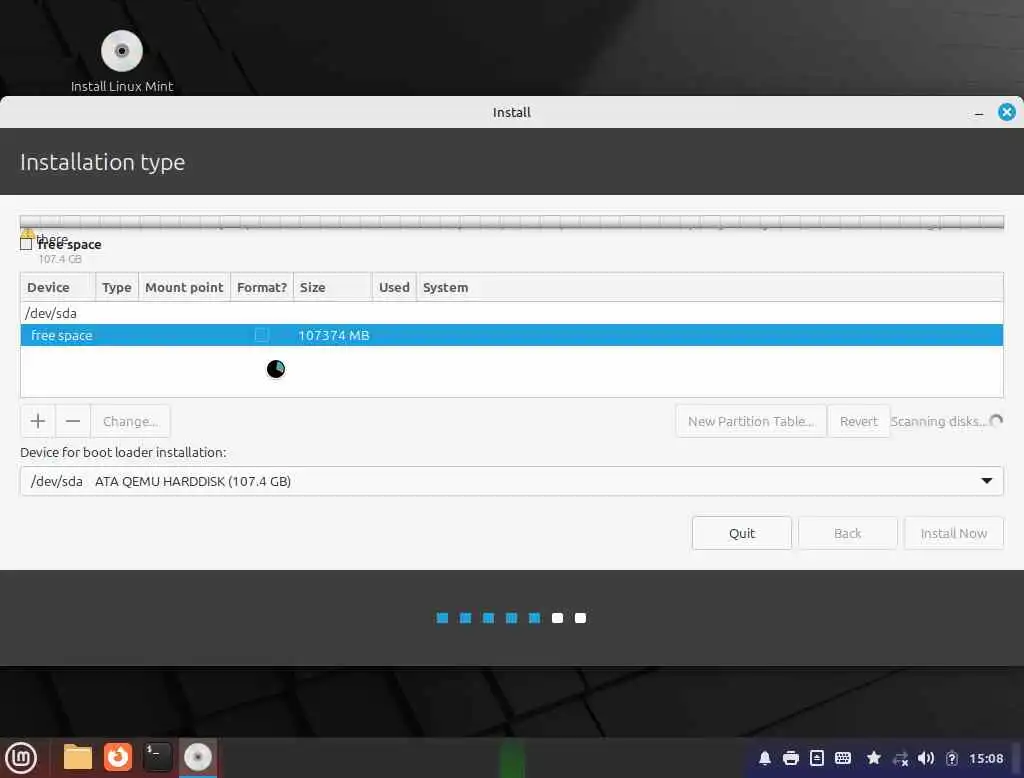Click the show desktop strip beside the clock
1024x778 pixels.
1018,758
